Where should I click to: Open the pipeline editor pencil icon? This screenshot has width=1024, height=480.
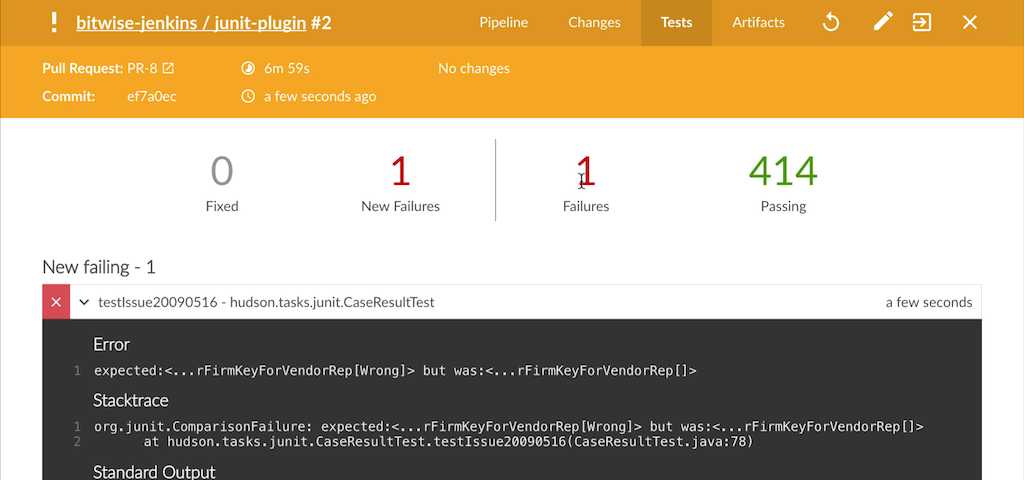883,22
